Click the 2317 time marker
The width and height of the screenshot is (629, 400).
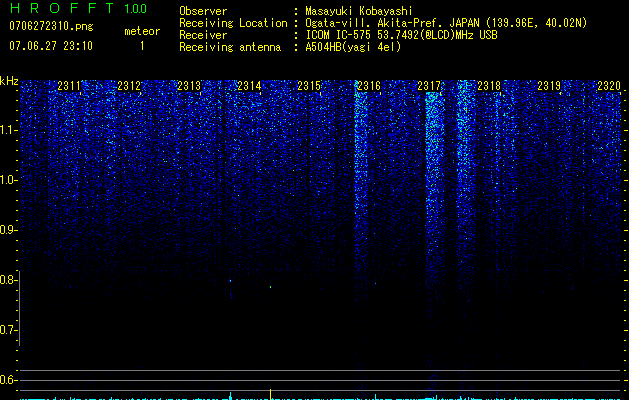pos(429,85)
